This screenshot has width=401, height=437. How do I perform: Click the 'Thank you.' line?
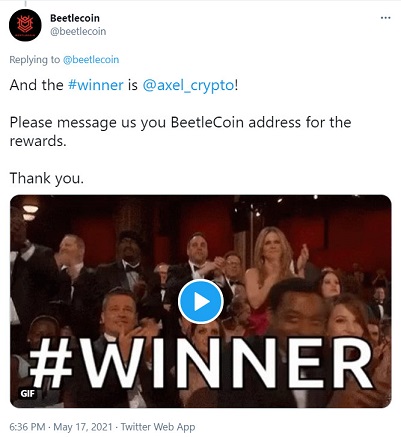(x=47, y=178)
